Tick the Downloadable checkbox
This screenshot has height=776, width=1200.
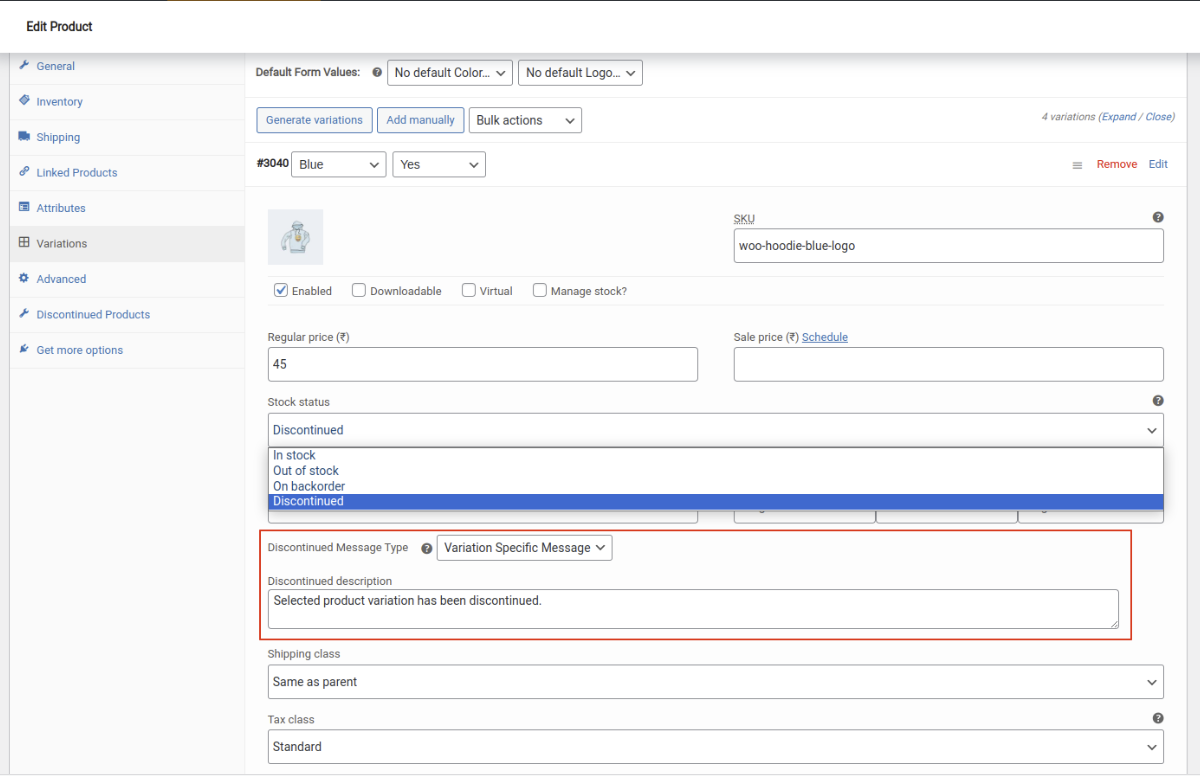pyautogui.click(x=358, y=291)
